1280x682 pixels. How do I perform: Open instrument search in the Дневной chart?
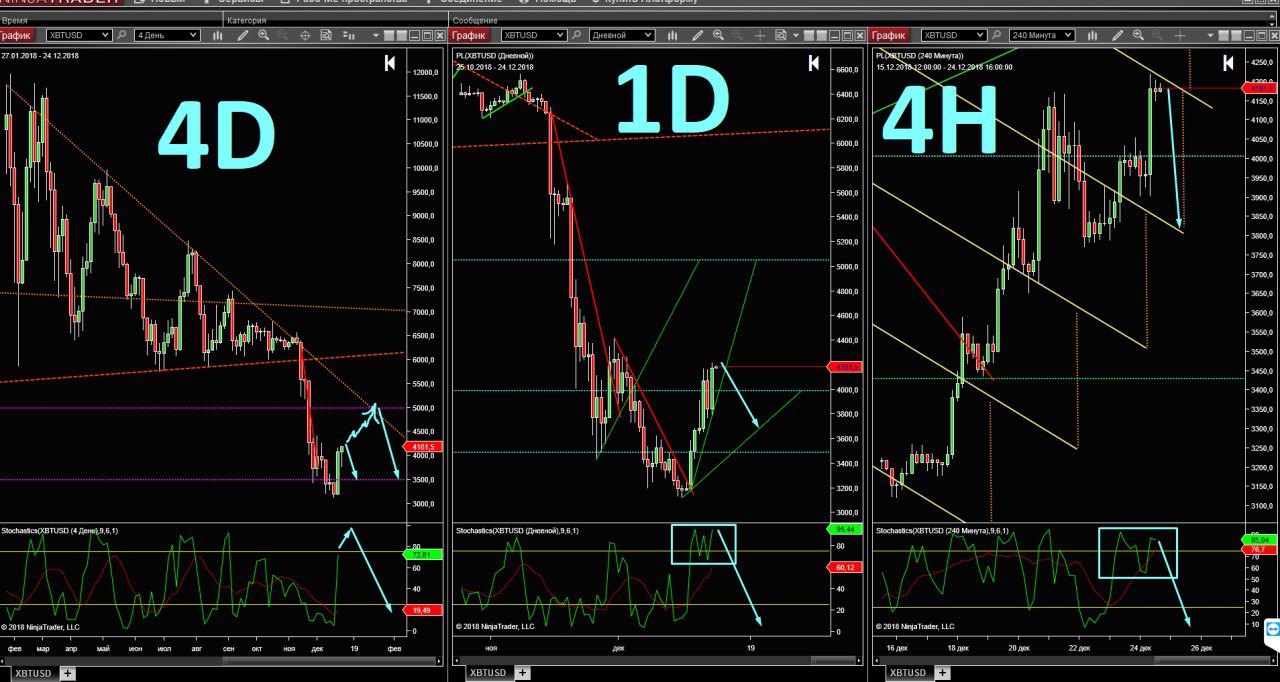tap(576, 35)
